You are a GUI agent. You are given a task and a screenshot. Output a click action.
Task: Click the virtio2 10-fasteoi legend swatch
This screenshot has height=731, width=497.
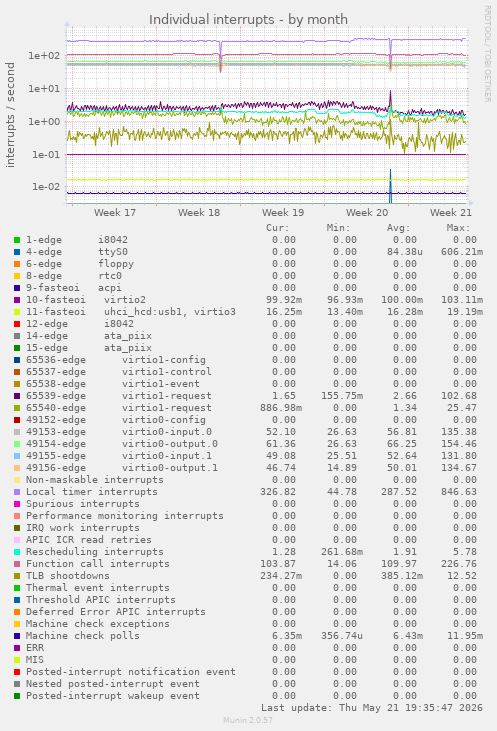click(17, 300)
